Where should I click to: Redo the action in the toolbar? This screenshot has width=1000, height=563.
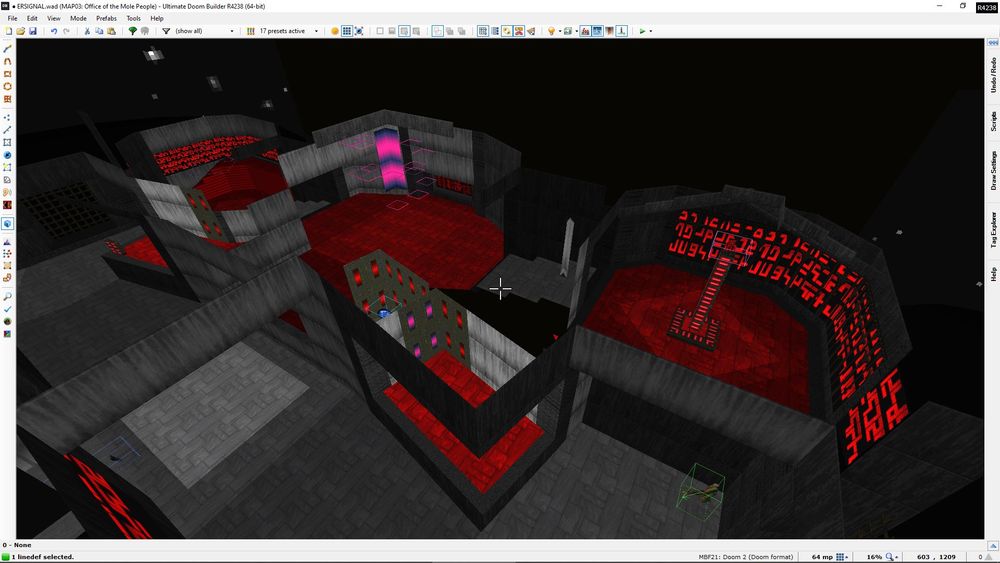tap(66, 31)
